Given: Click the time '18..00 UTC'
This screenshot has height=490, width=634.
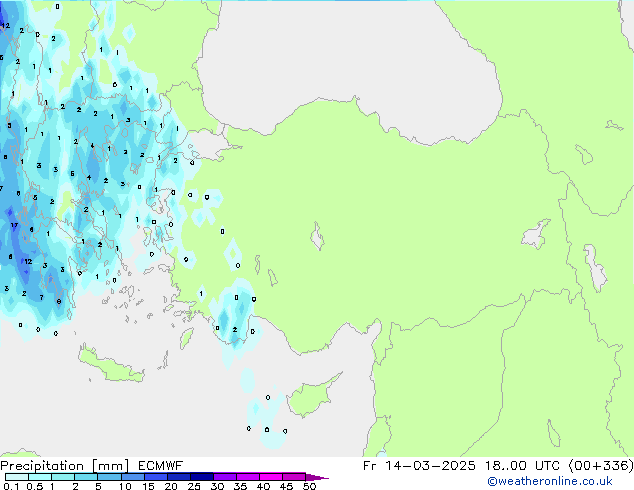Looking at the screenshot, I should tap(522, 466).
